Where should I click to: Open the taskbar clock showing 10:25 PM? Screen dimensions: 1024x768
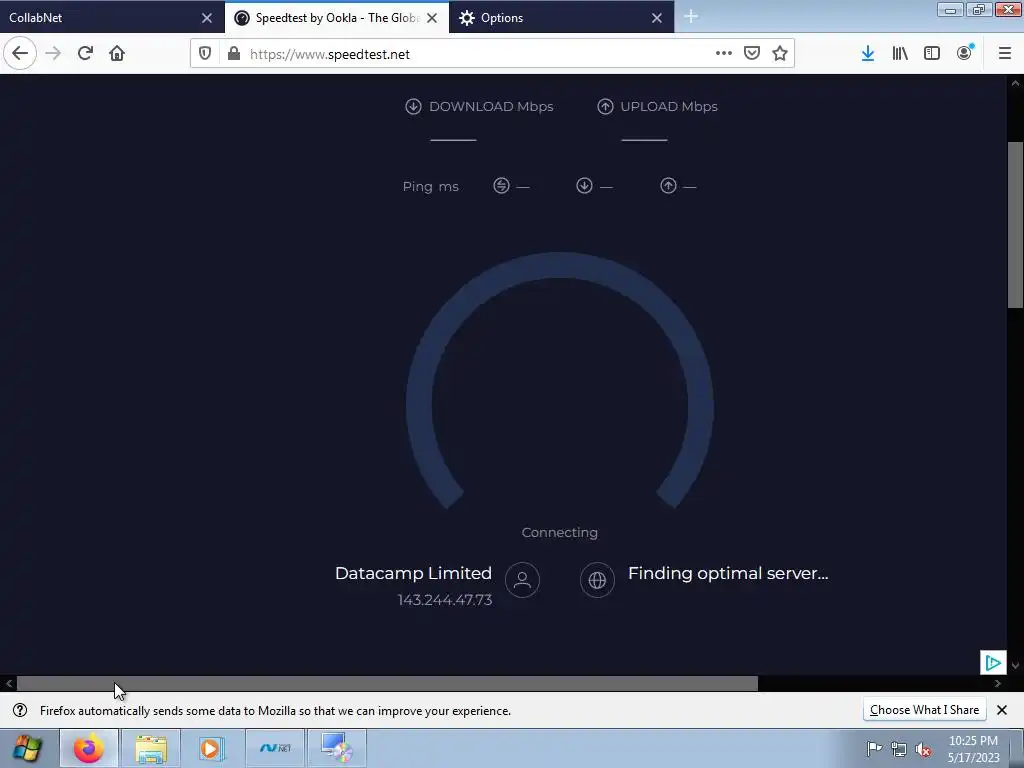[x=973, y=749]
